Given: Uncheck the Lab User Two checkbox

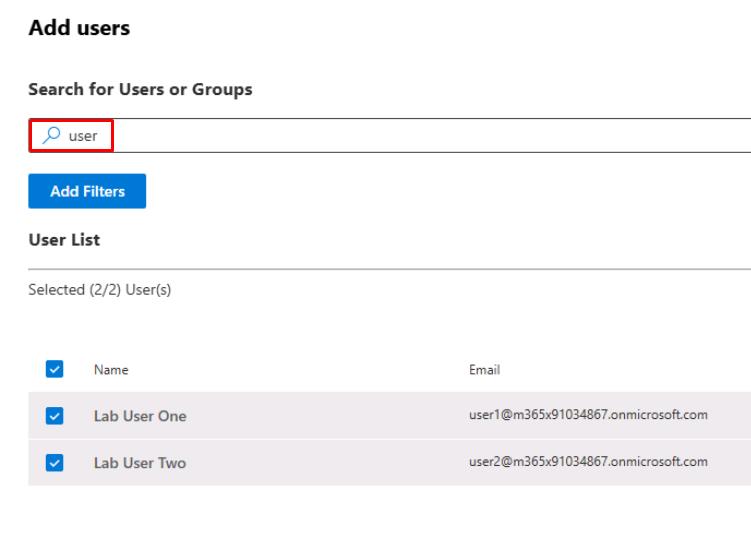Looking at the screenshot, I should [x=55, y=462].
